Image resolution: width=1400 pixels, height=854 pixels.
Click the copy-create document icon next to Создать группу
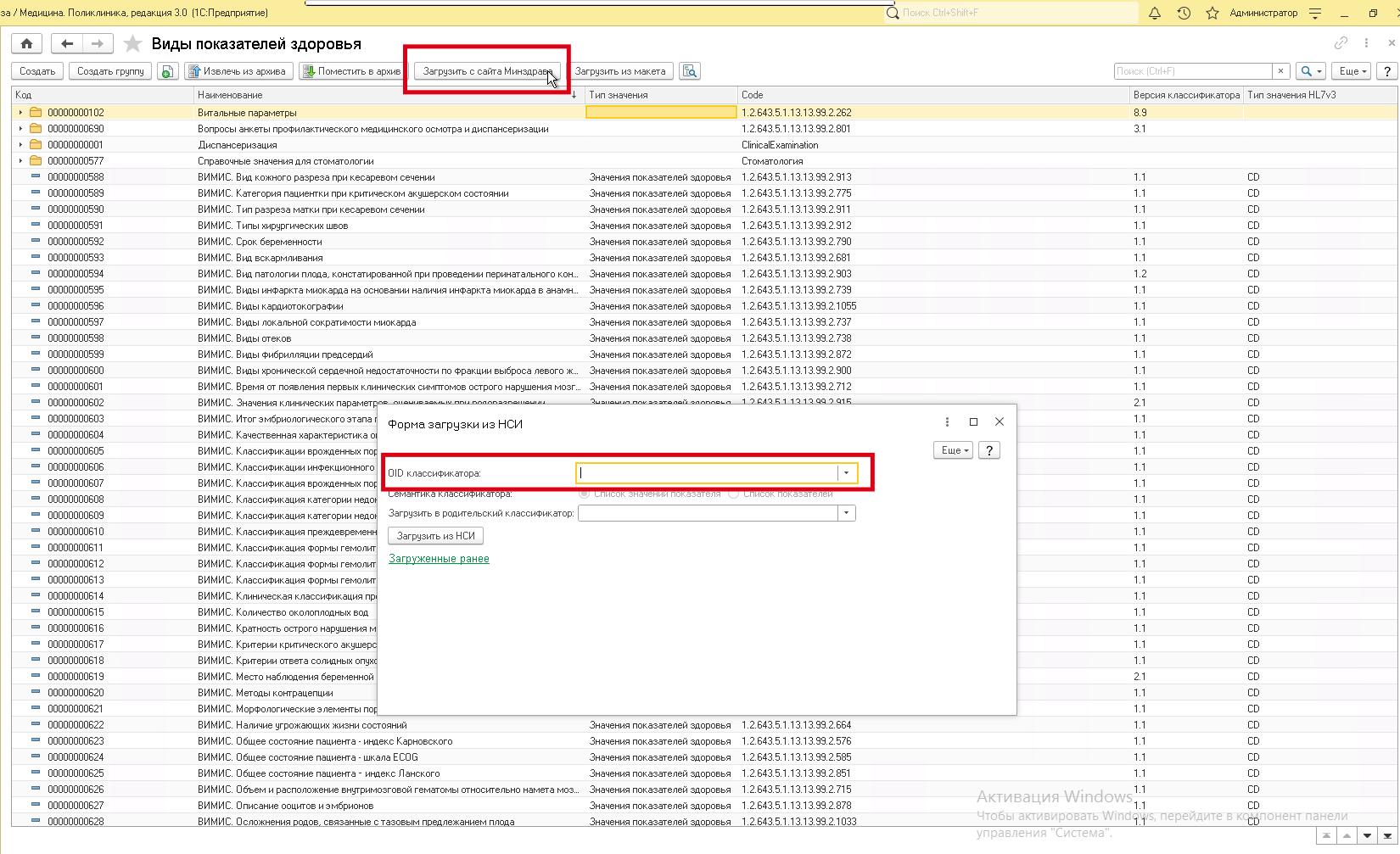coord(167,71)
